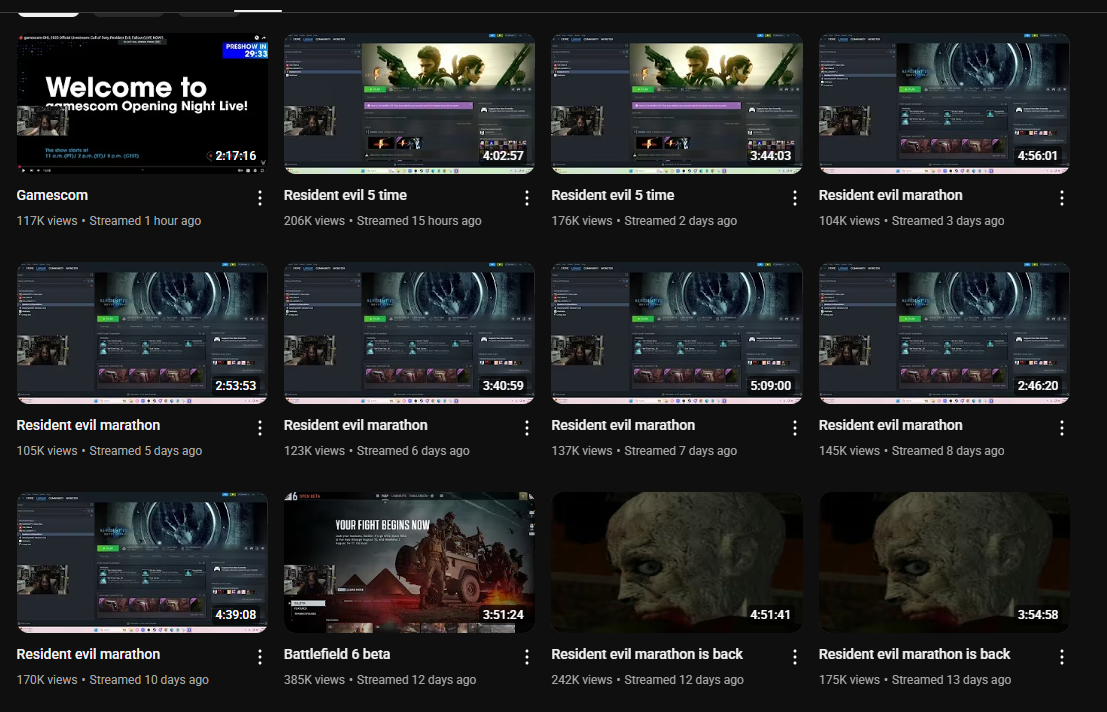Click '206K views • Streamed 15 hours ago' text
Viewport: 1107px width, 712px height.
point(383,221)
